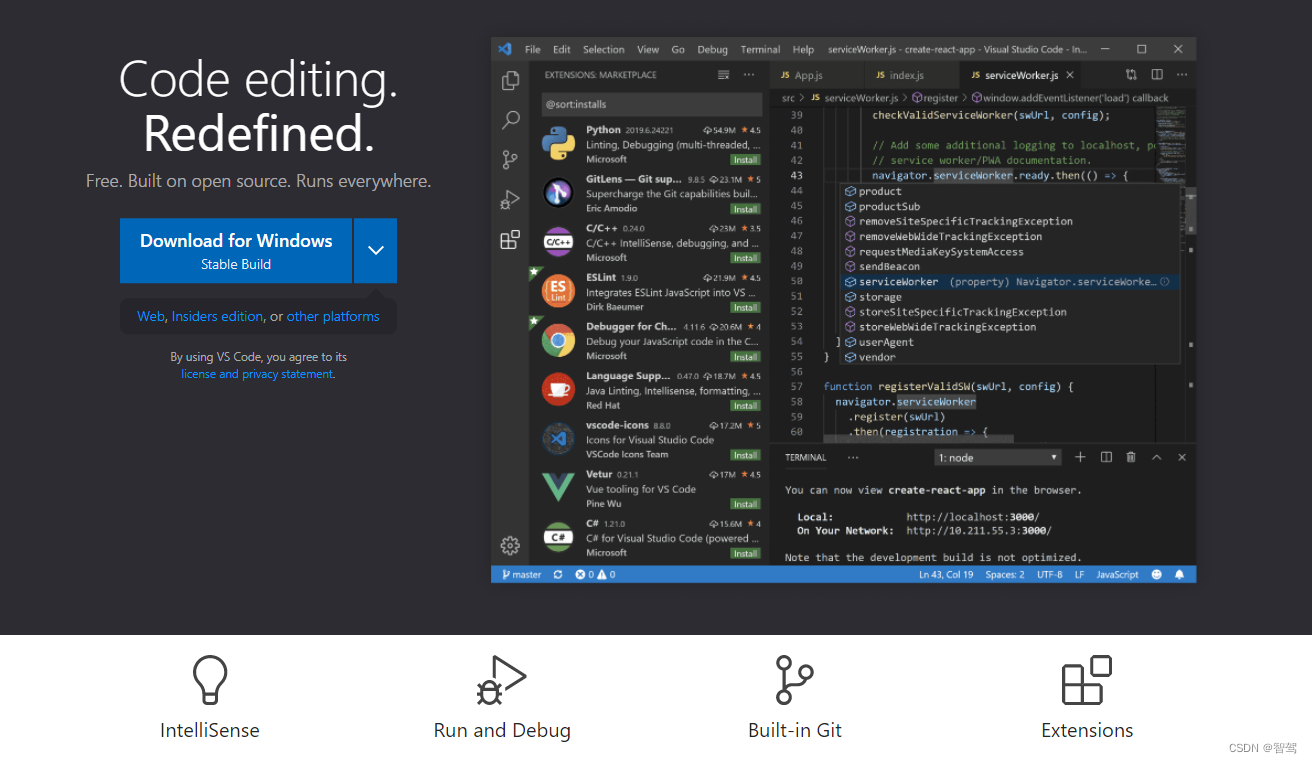Open the editor more actions ellipsis
1312x763 pixels.
click(1182, 75)
